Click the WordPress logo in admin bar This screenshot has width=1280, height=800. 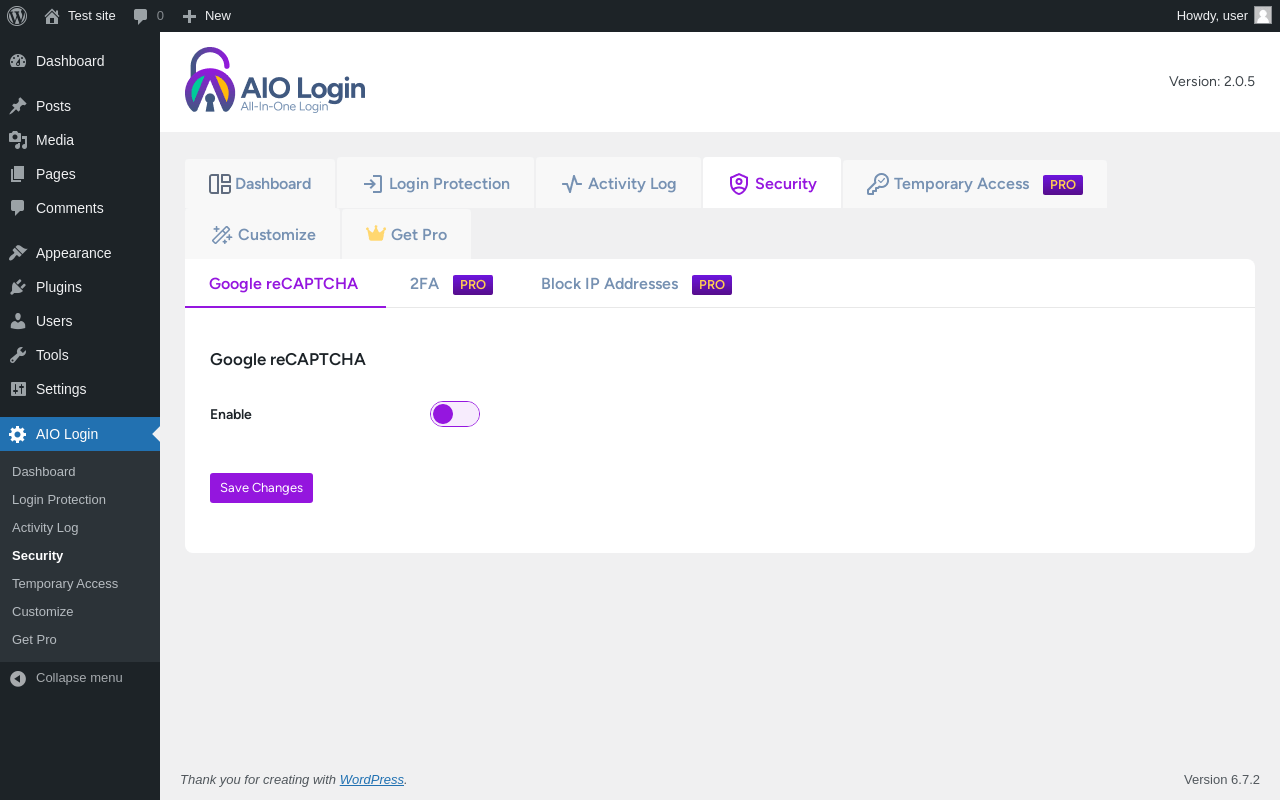17,16
